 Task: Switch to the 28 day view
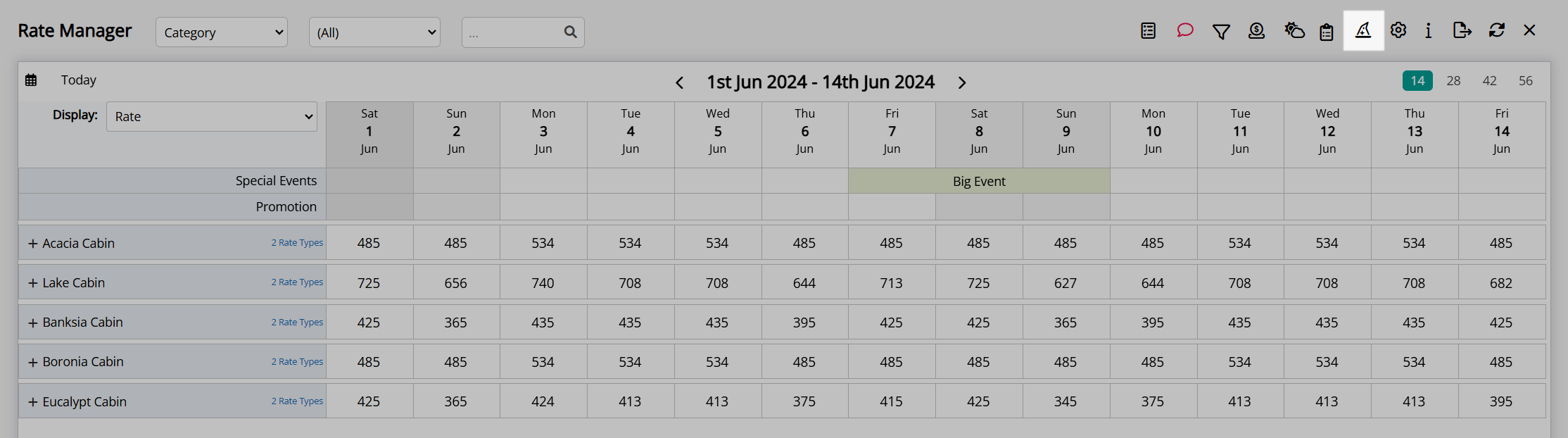click(x=1453, y=81)
